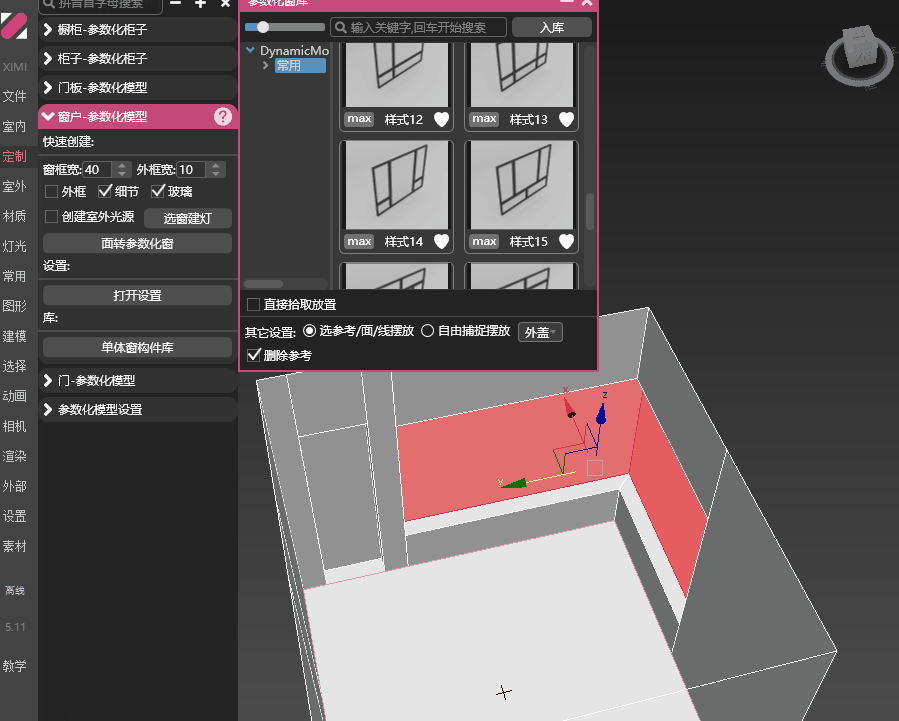Screen dimensions: 899x721
Task: Select the 常用 tree item
Action: tap(300, 66)
